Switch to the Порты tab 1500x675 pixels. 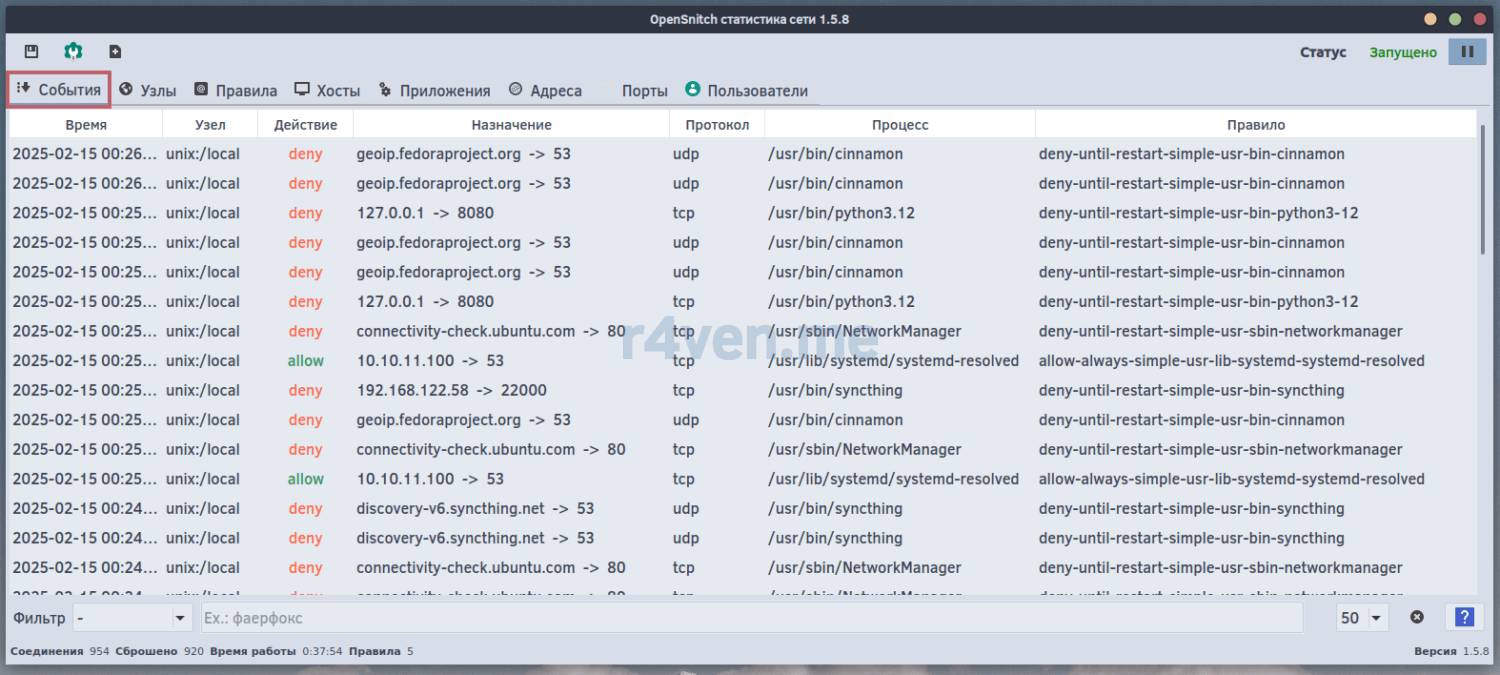(634, 90)
